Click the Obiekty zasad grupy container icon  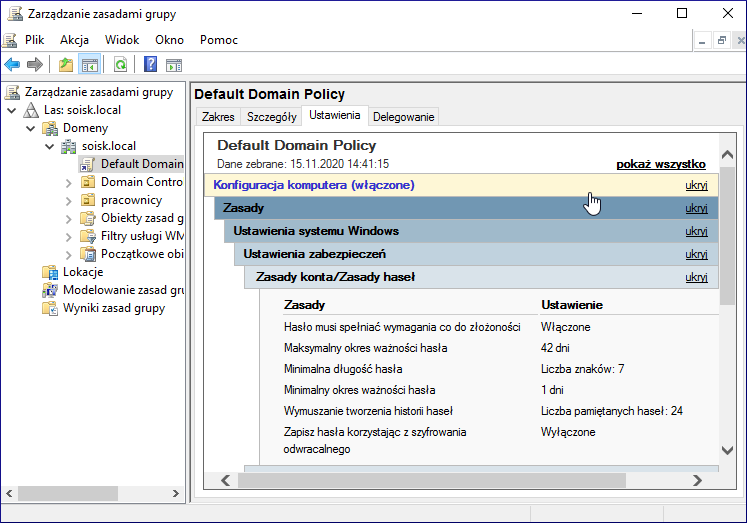pyautogui.click(x=88, y=218)
